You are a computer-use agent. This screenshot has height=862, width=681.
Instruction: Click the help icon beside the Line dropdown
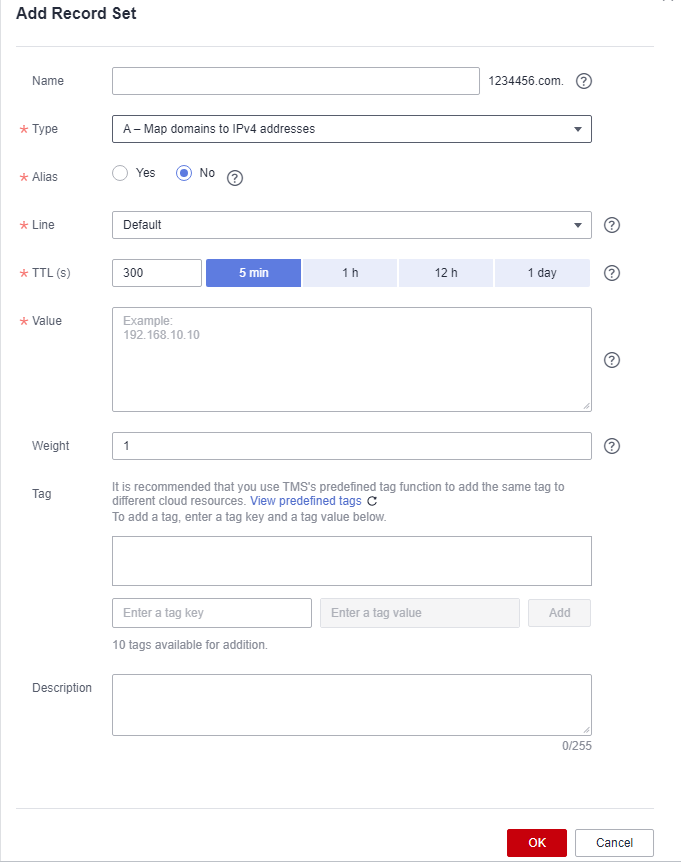613,225
